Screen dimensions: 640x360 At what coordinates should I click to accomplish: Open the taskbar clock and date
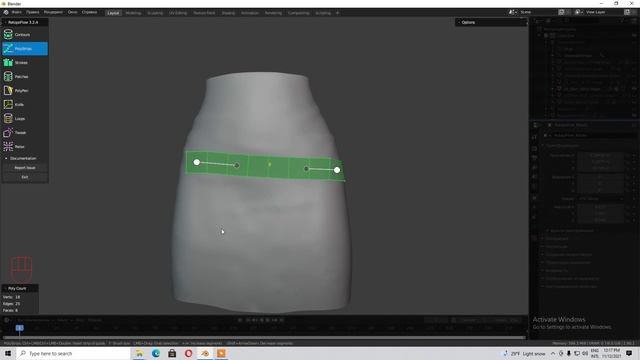point(611,353)
